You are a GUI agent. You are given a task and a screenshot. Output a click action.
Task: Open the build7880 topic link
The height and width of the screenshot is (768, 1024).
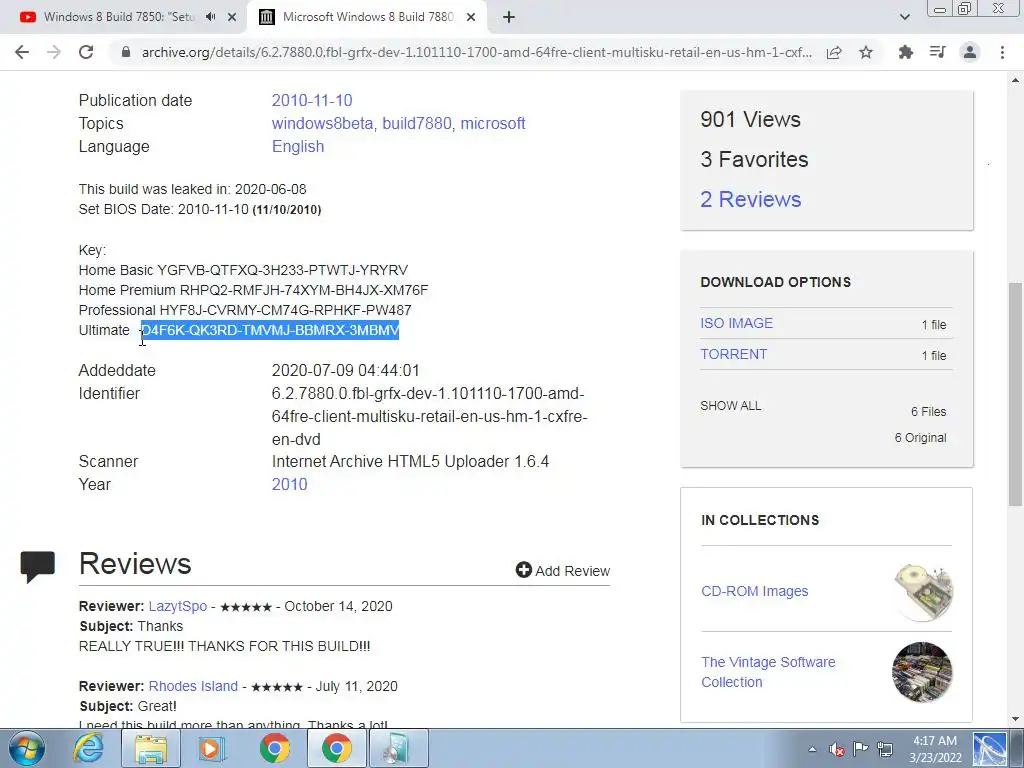[417, 123]
